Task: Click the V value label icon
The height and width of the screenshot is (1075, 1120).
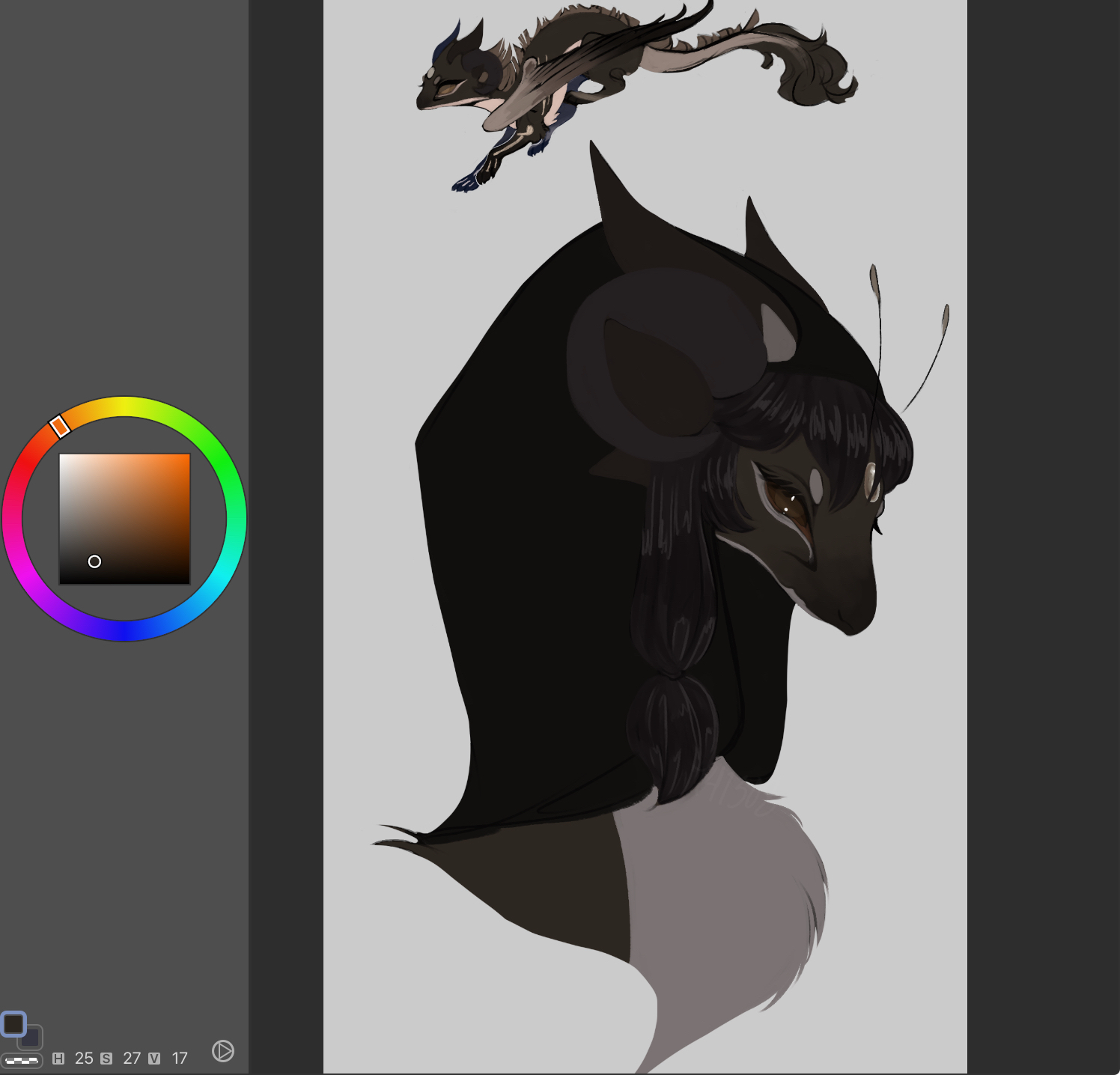Action: point(154,1059)
